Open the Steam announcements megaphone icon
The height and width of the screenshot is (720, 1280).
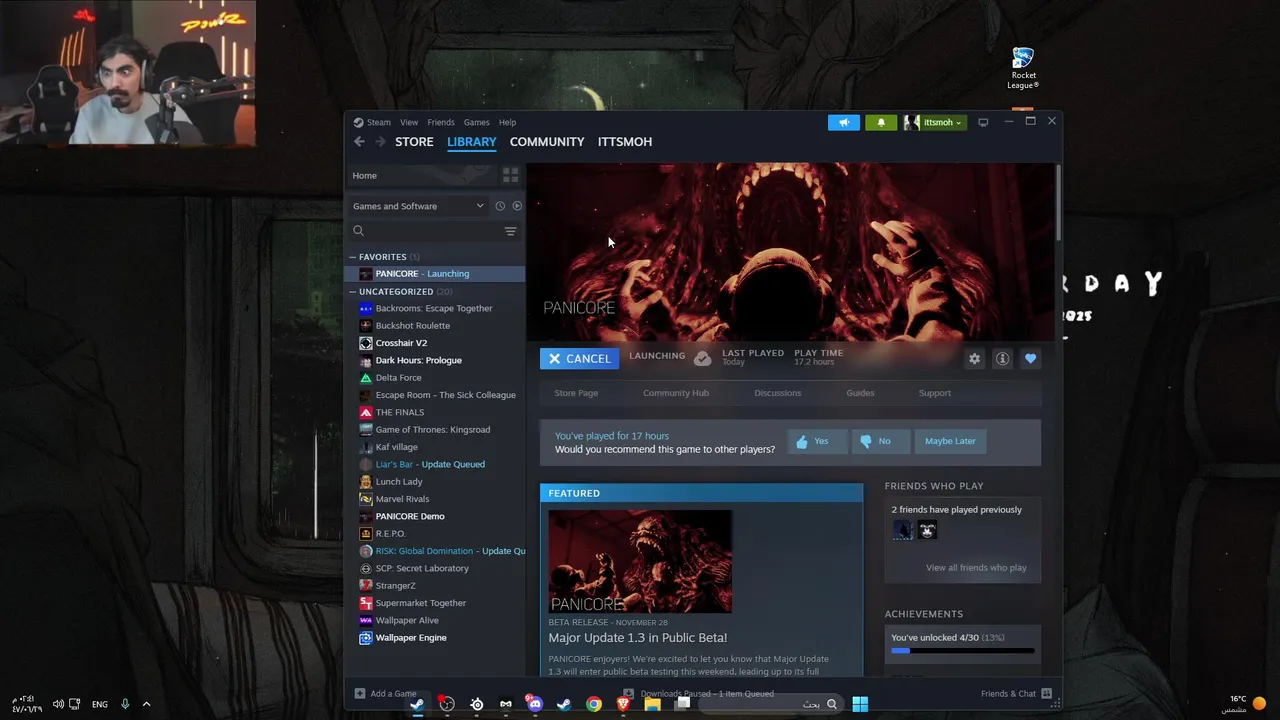843,122
